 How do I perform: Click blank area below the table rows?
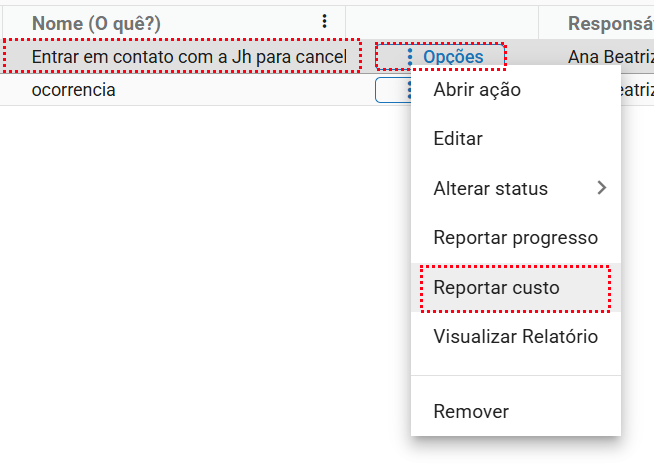pos(200,280)
